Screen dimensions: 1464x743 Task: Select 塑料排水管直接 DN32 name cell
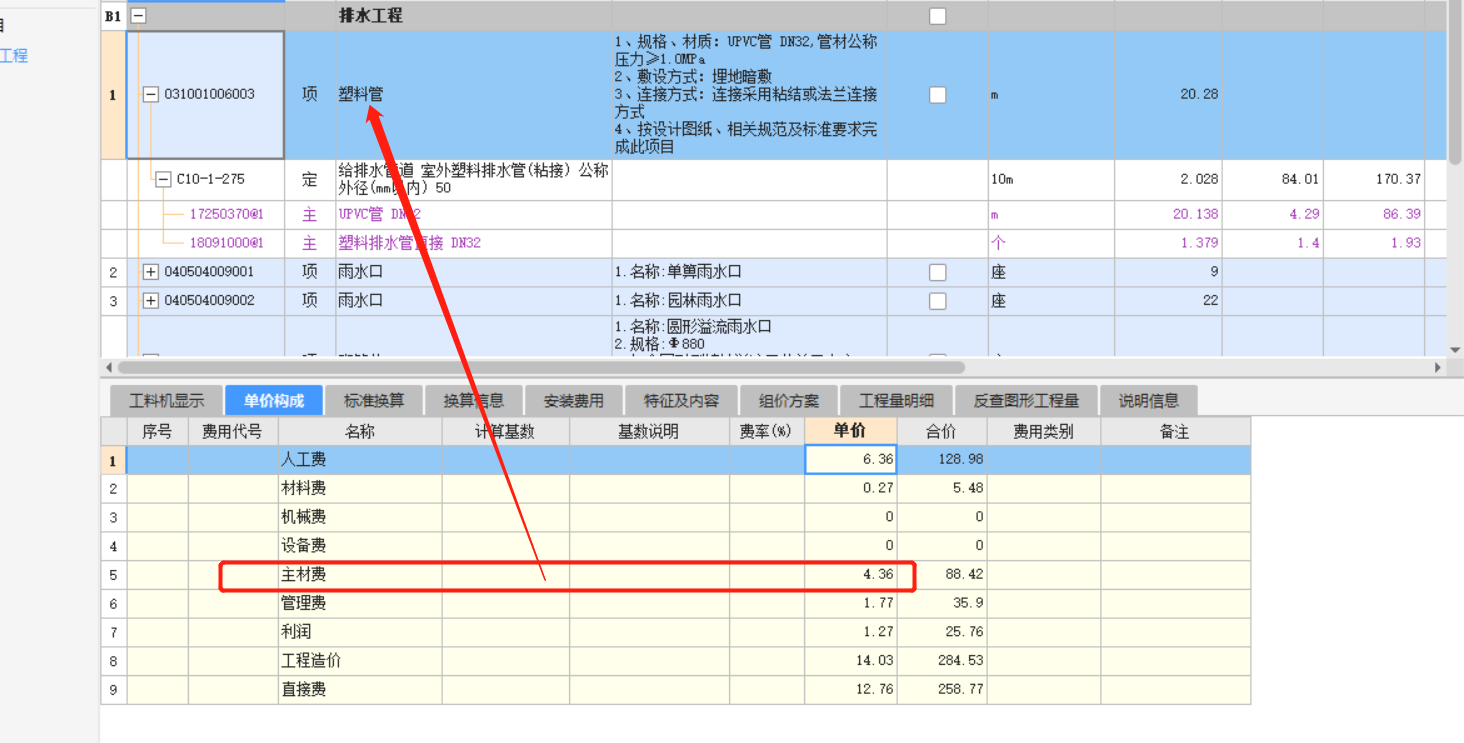[x=474, y=243]
